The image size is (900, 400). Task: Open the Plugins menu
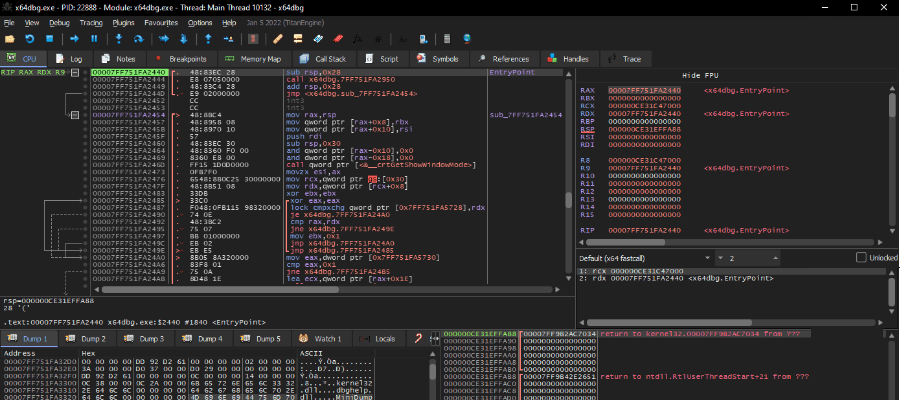click(123, 23)
